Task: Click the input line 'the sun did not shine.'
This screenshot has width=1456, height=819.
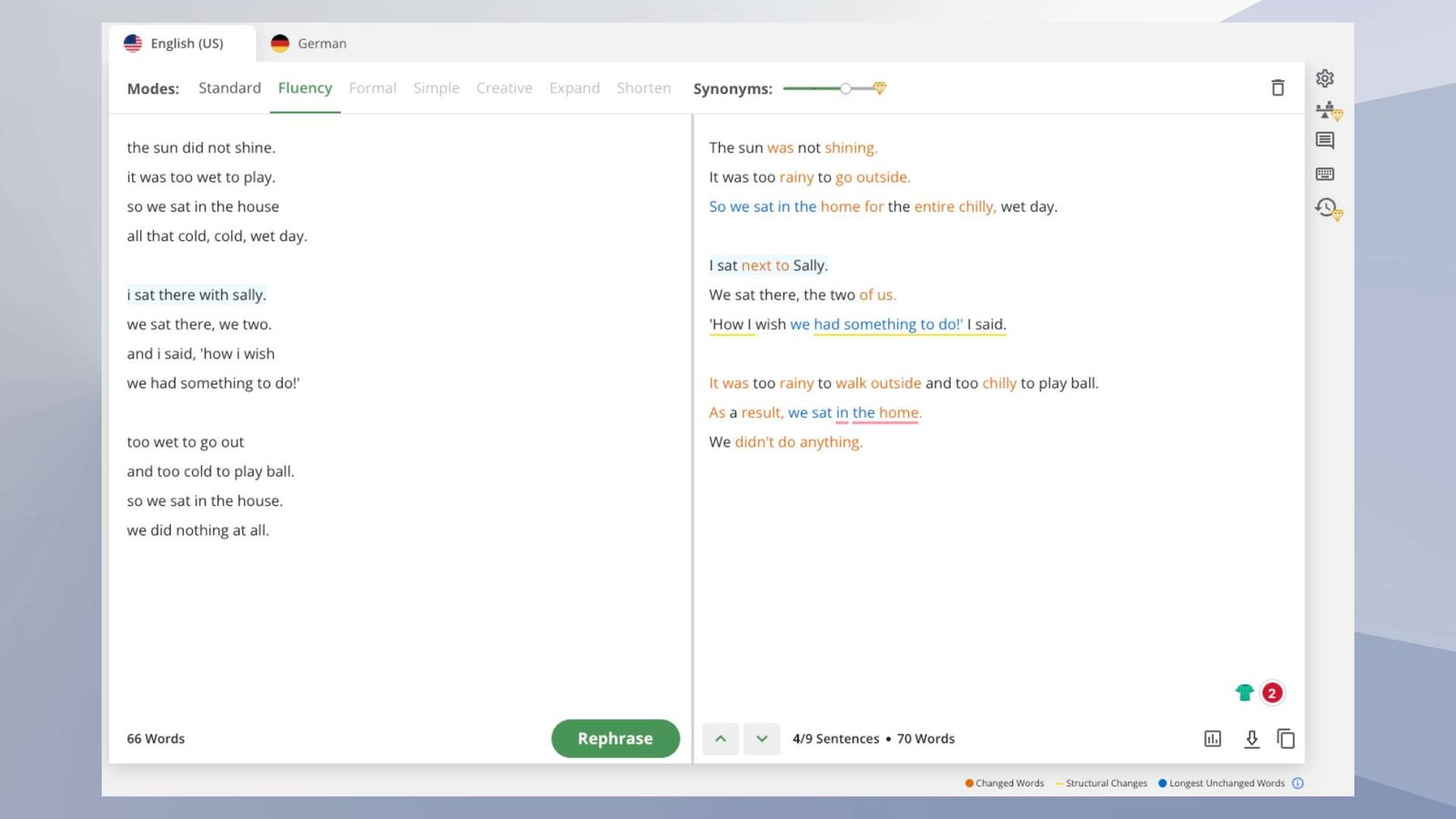Action: coord(201,147)
